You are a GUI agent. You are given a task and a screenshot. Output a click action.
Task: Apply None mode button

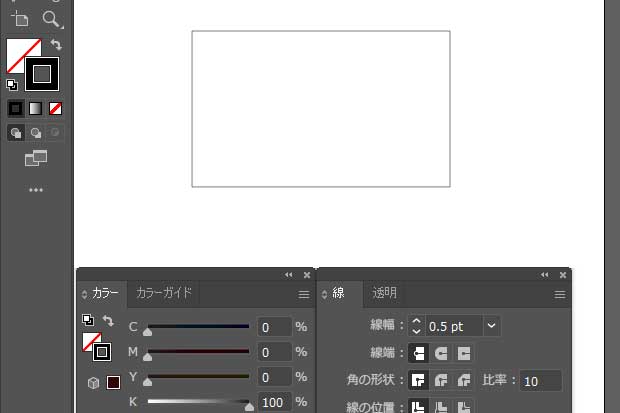point(55,108)
